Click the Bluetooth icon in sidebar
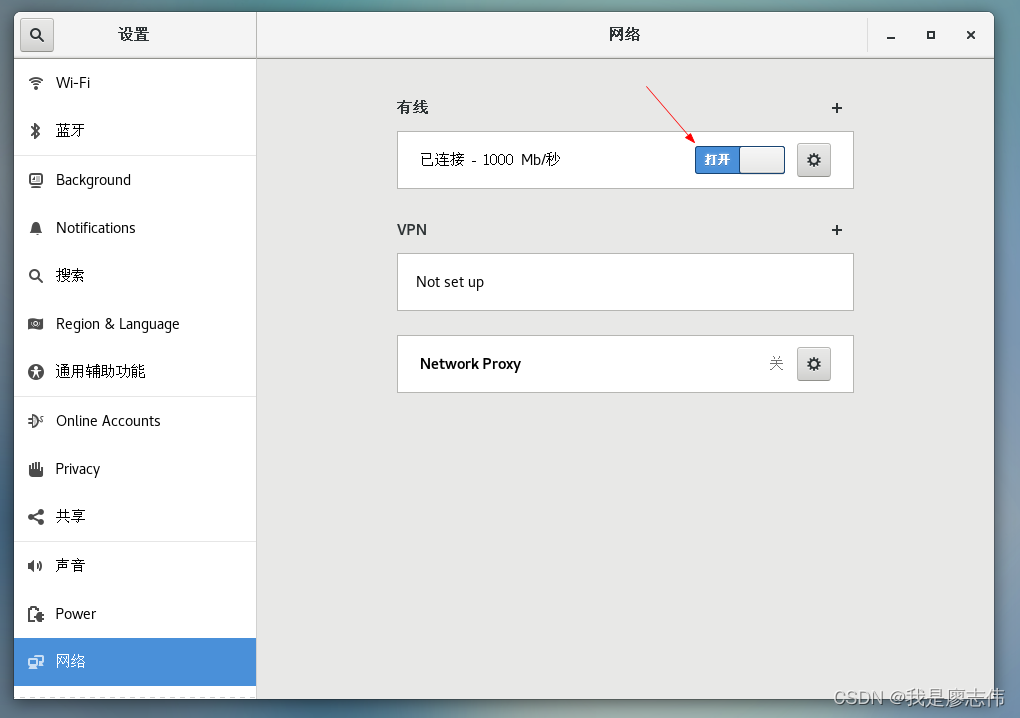 point(36,131)
